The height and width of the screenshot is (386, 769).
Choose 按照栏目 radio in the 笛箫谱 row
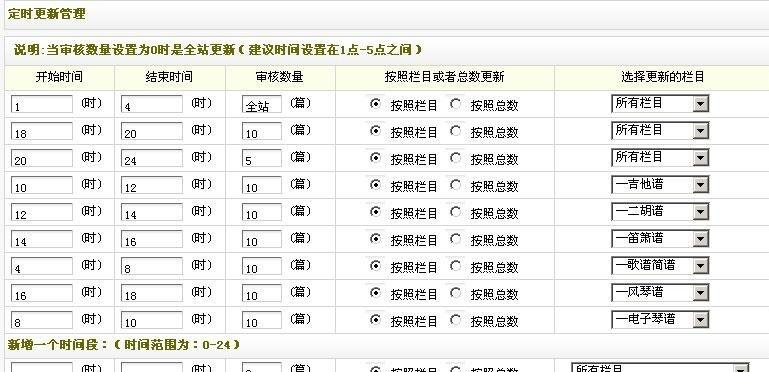(375, 238)
